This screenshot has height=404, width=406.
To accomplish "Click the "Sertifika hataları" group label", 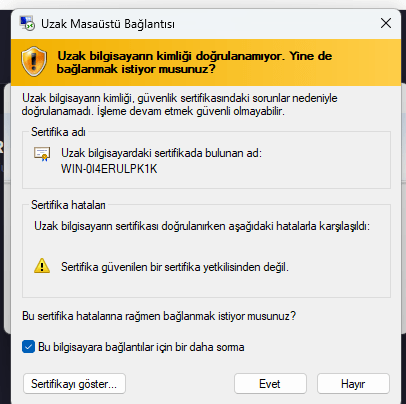I will pyautogui.click(x=68, y=205).
